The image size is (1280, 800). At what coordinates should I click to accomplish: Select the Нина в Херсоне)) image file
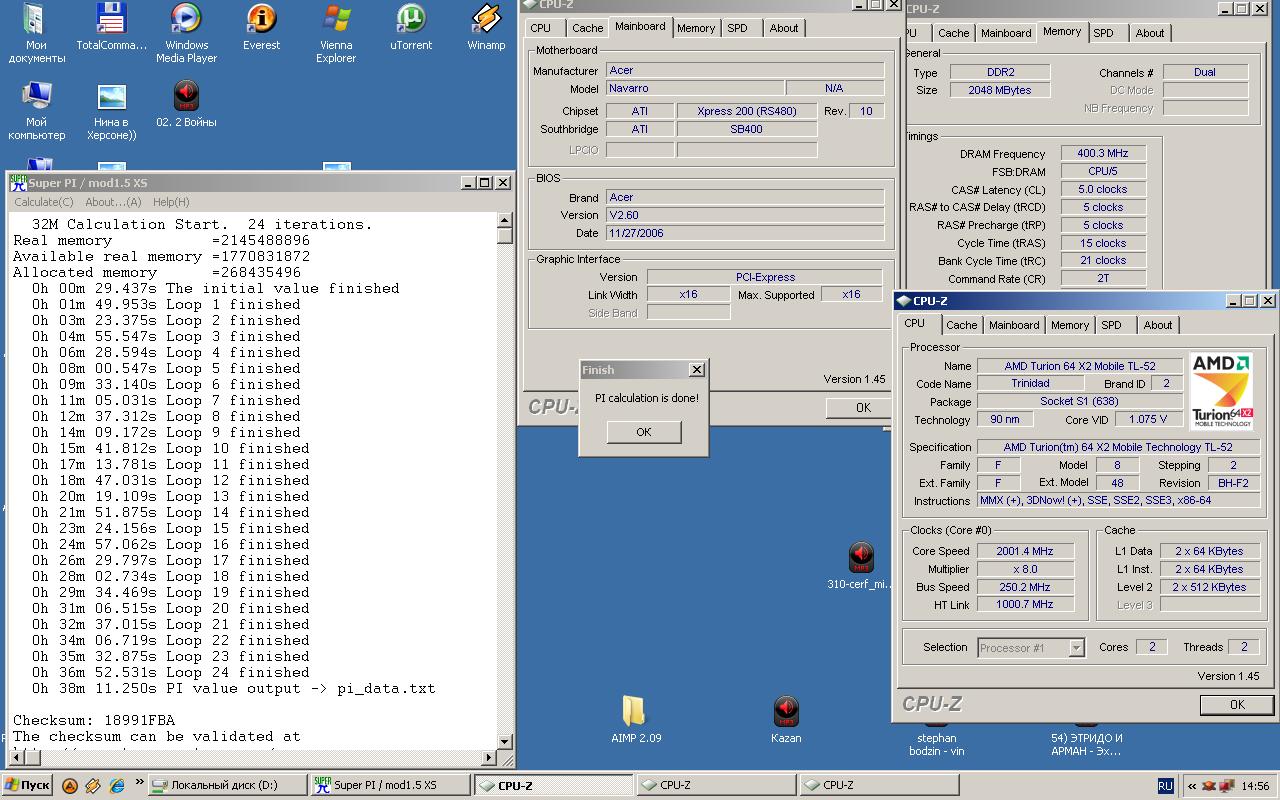click(x=111, y=111)
